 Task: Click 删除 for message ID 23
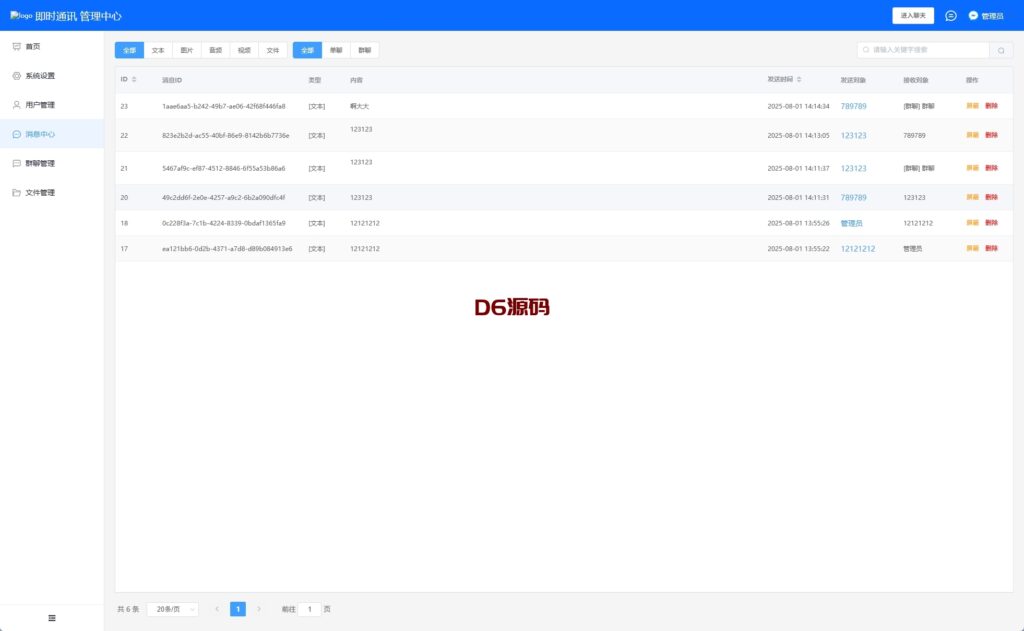point(991,106)
